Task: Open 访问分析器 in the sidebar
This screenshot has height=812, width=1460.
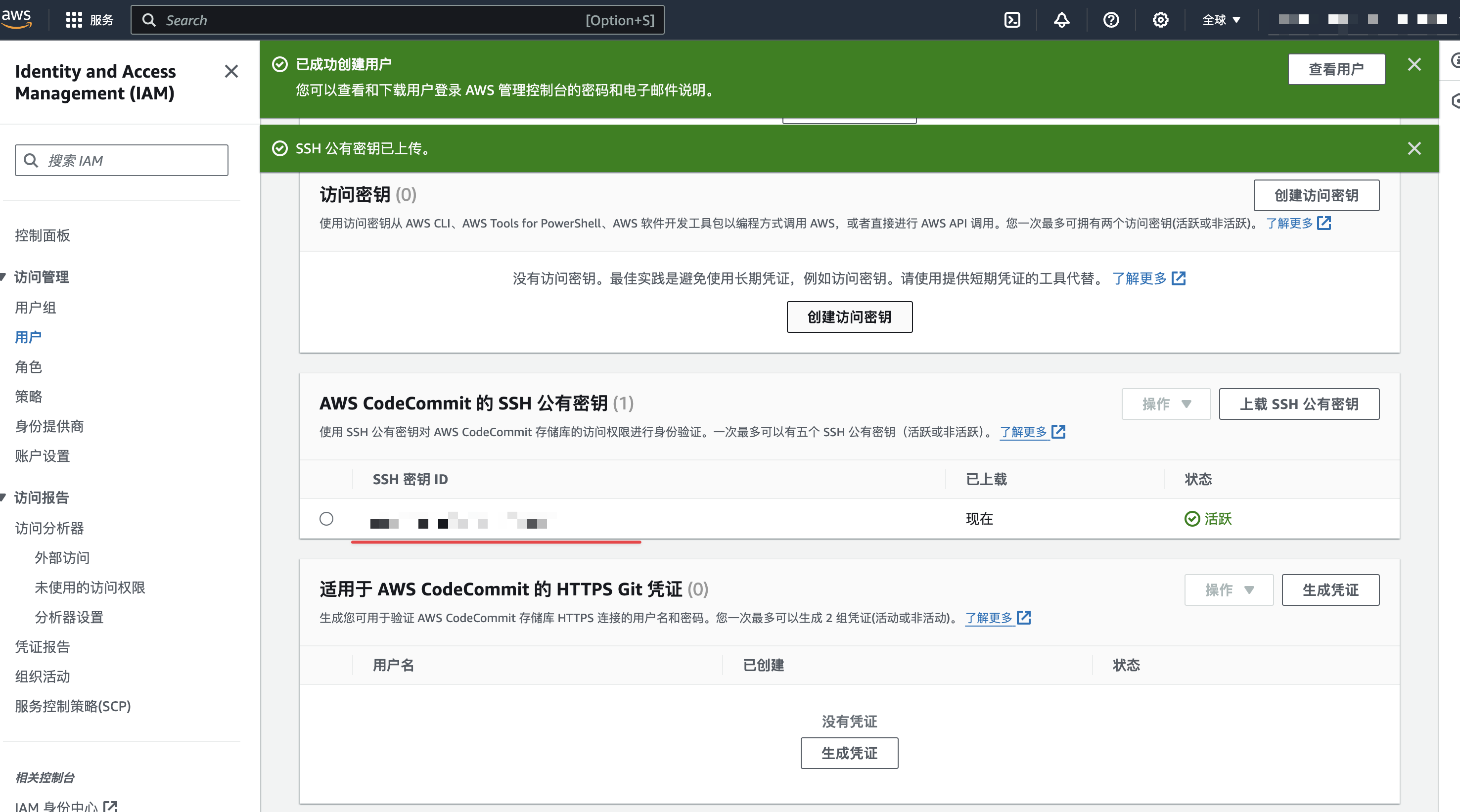Action: tap(49, 528)
